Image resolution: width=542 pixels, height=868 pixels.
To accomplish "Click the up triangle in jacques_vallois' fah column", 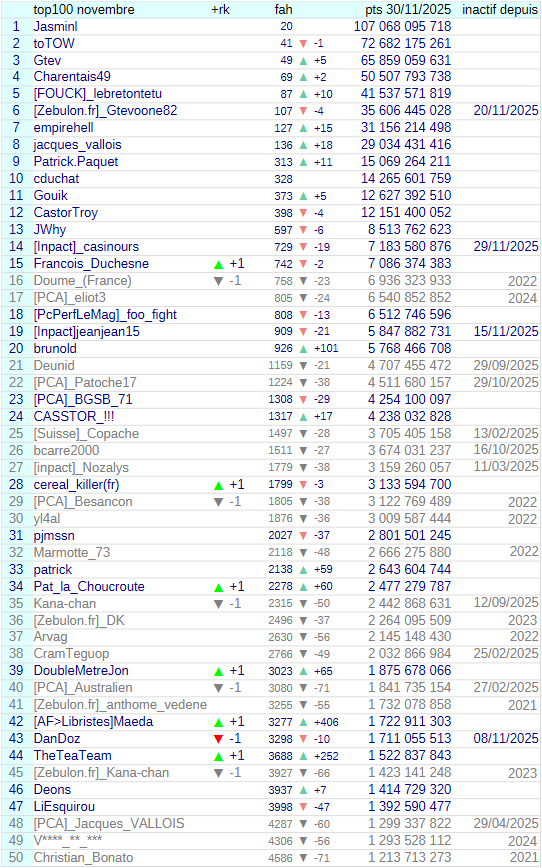I will [303, 146].
